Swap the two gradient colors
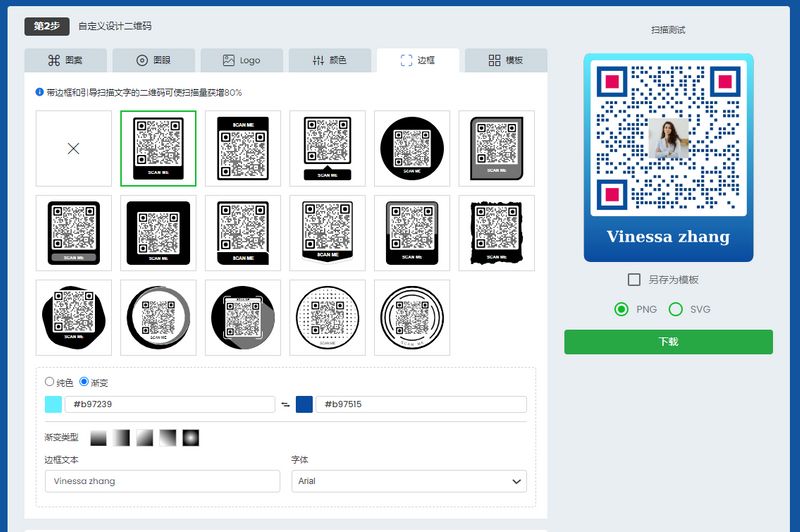 click(x=285, y=404)
